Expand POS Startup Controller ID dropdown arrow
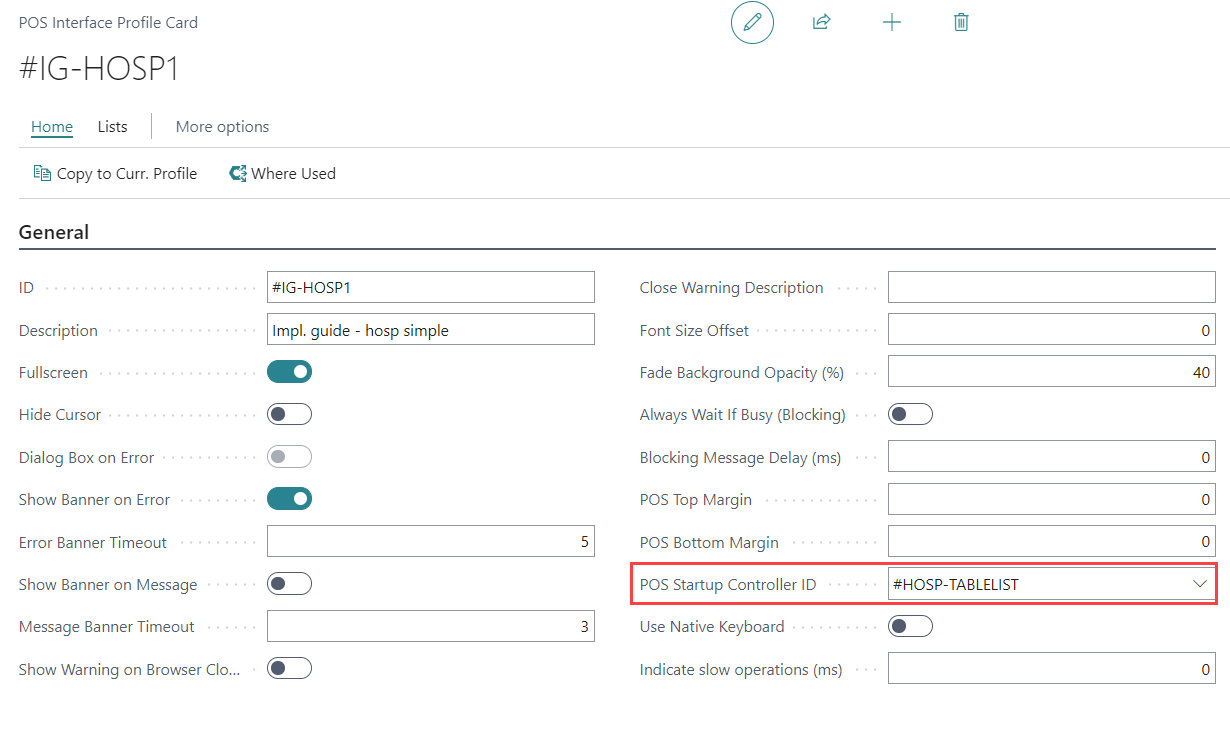 pos(1200,584)
